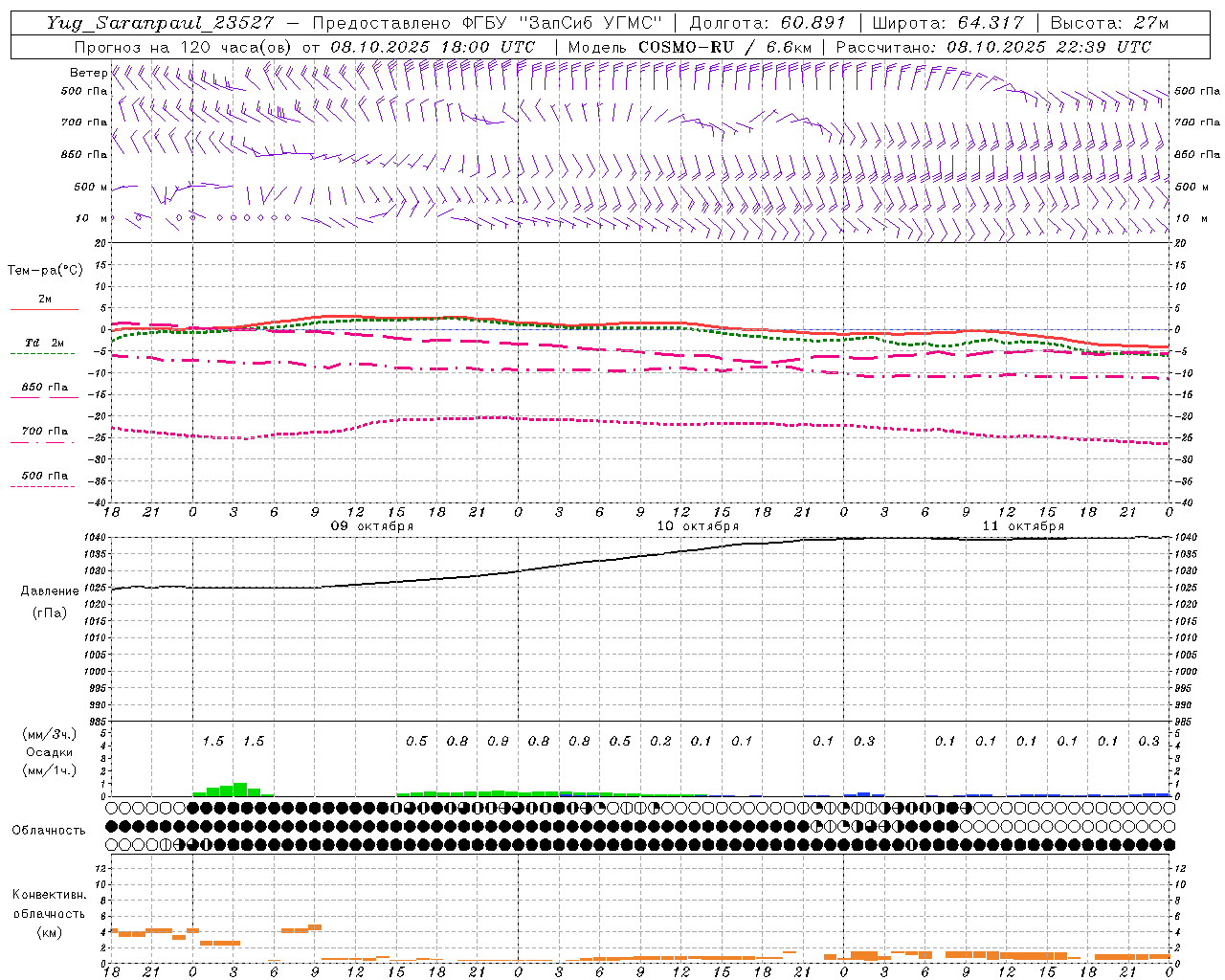1225x980 pixels.
Task: Click the Давление pressure panel label
Action: 49,591
